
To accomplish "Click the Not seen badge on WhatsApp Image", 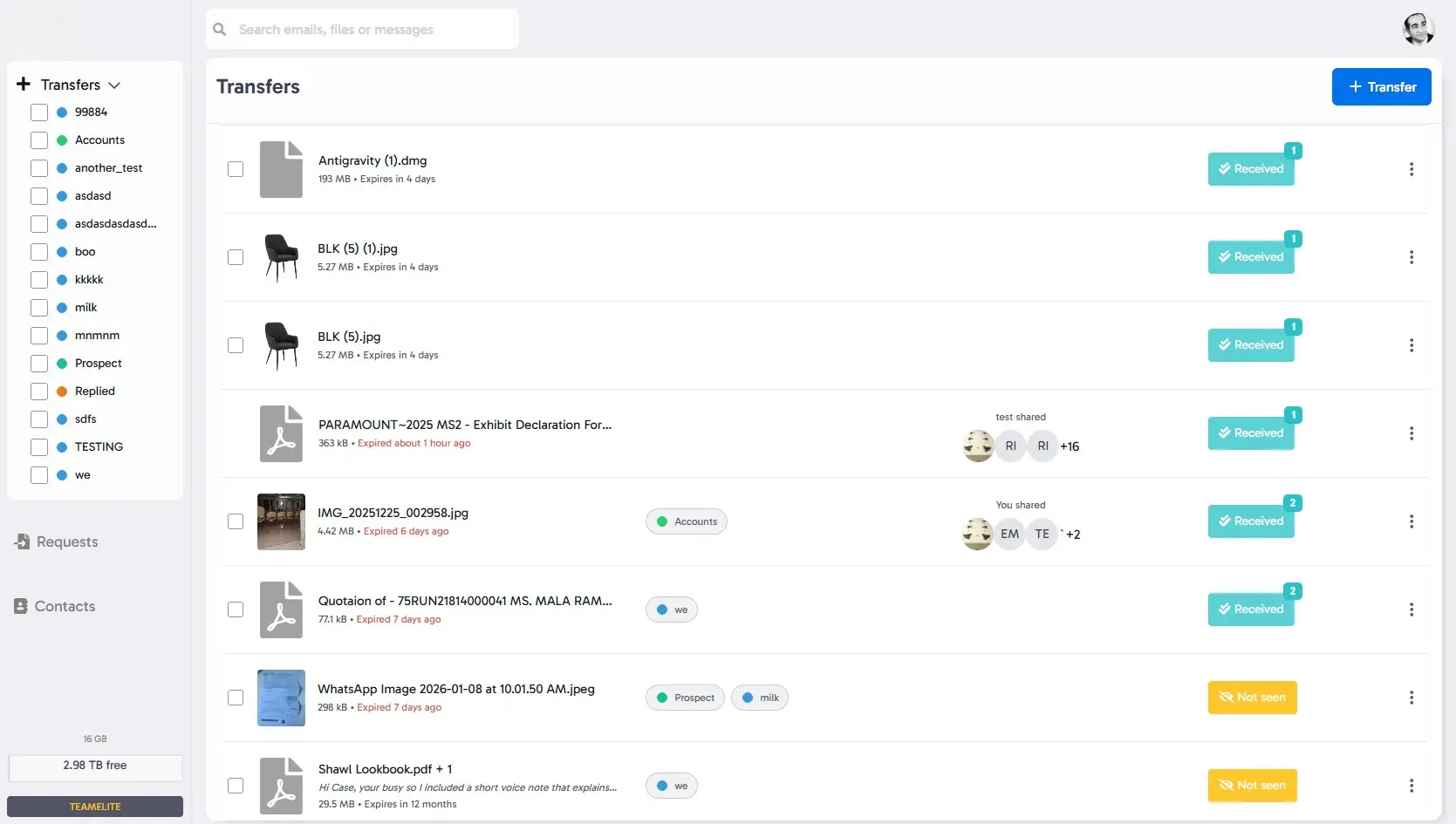I will 1252,698.
